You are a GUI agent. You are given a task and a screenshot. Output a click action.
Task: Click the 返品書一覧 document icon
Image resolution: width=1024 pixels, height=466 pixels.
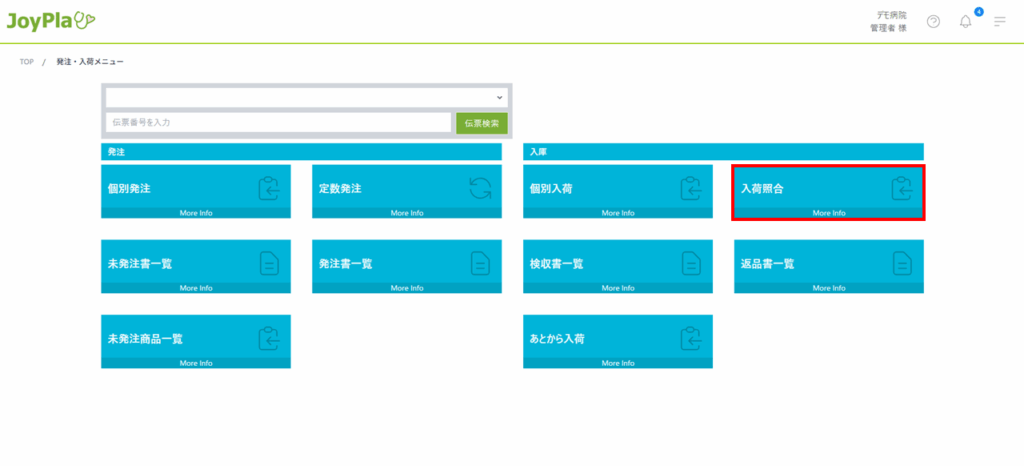coord(902,263)
